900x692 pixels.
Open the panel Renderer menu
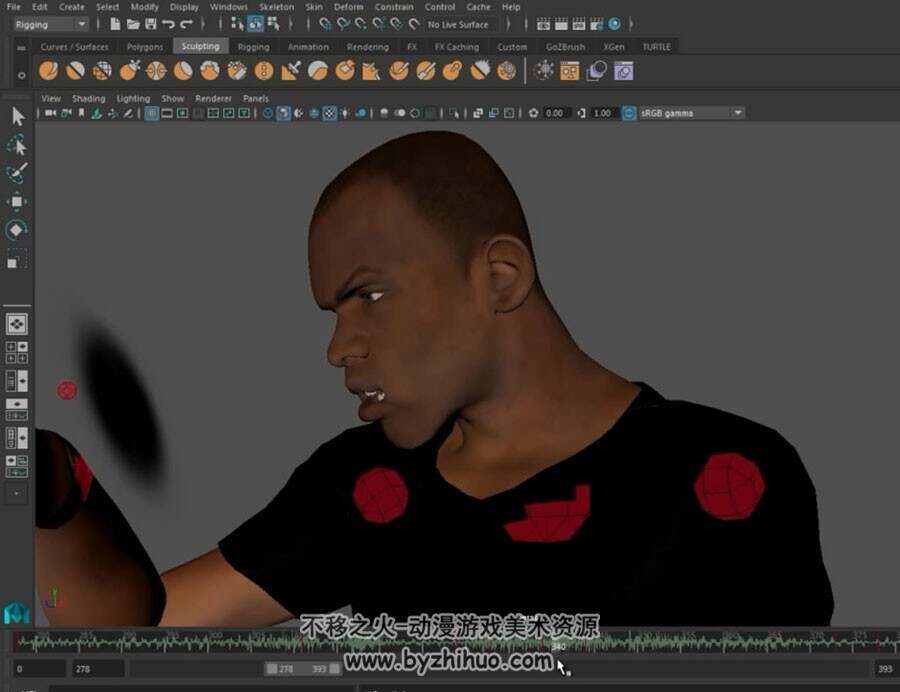tap(214, 99)
